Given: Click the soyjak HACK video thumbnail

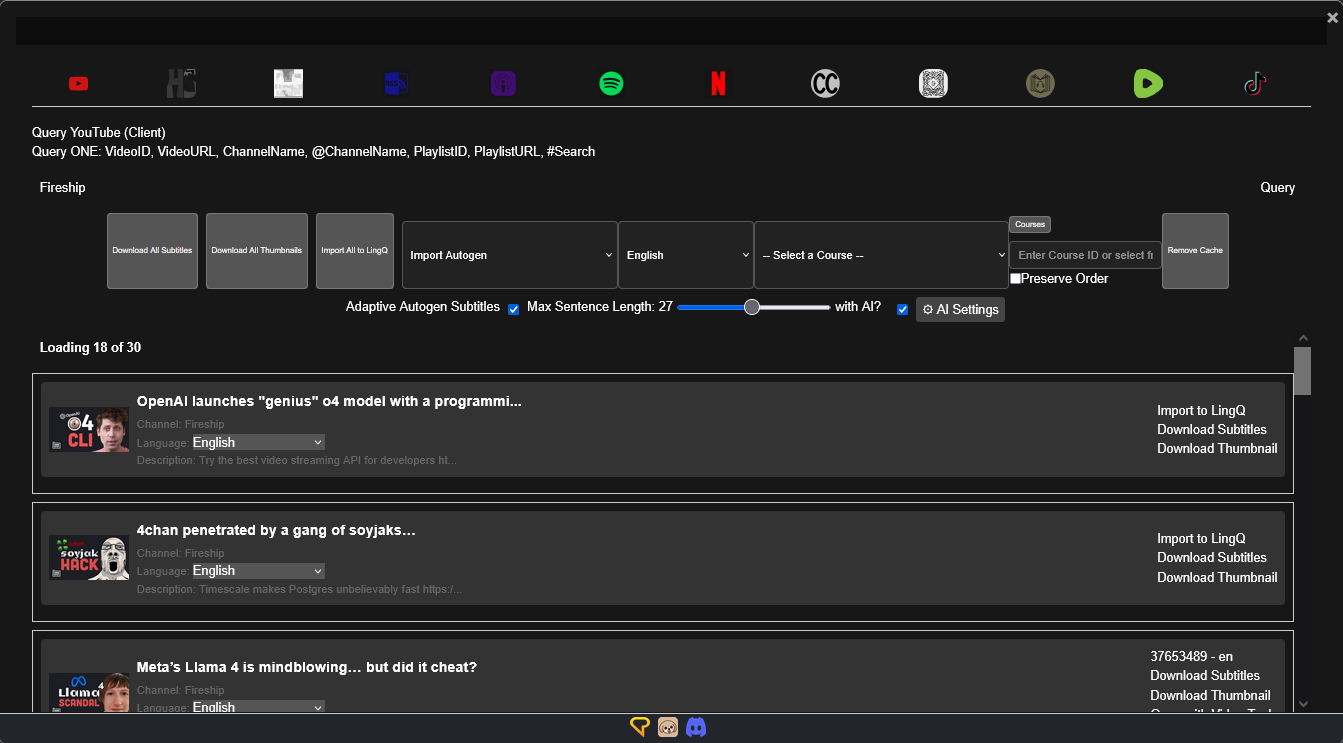Looking at the screenshot, I should [x=89, y=558].
